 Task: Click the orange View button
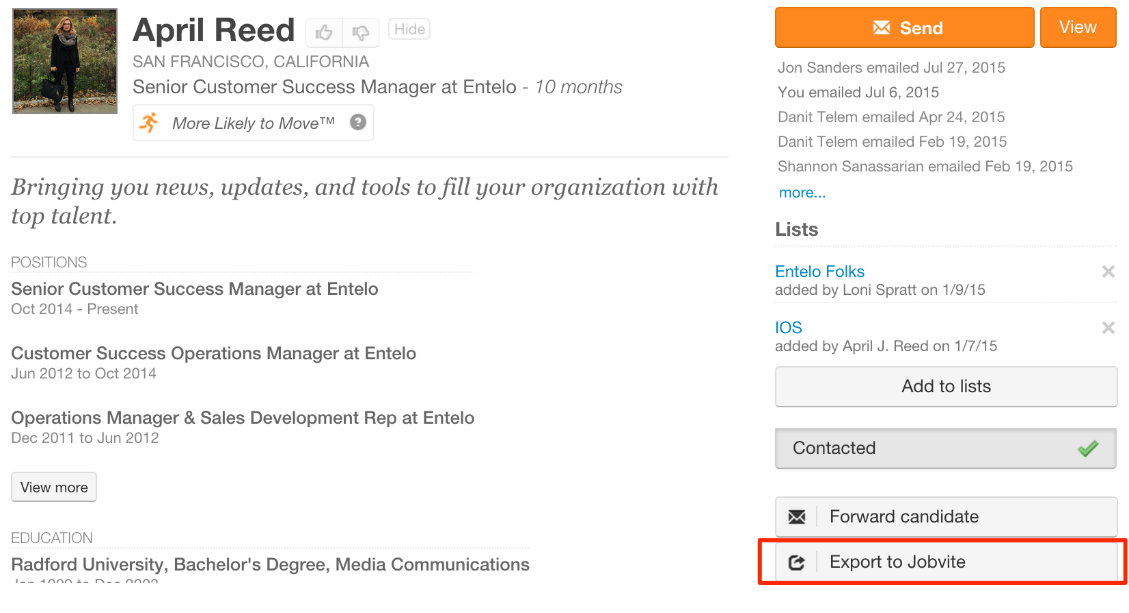(1078, 27)
